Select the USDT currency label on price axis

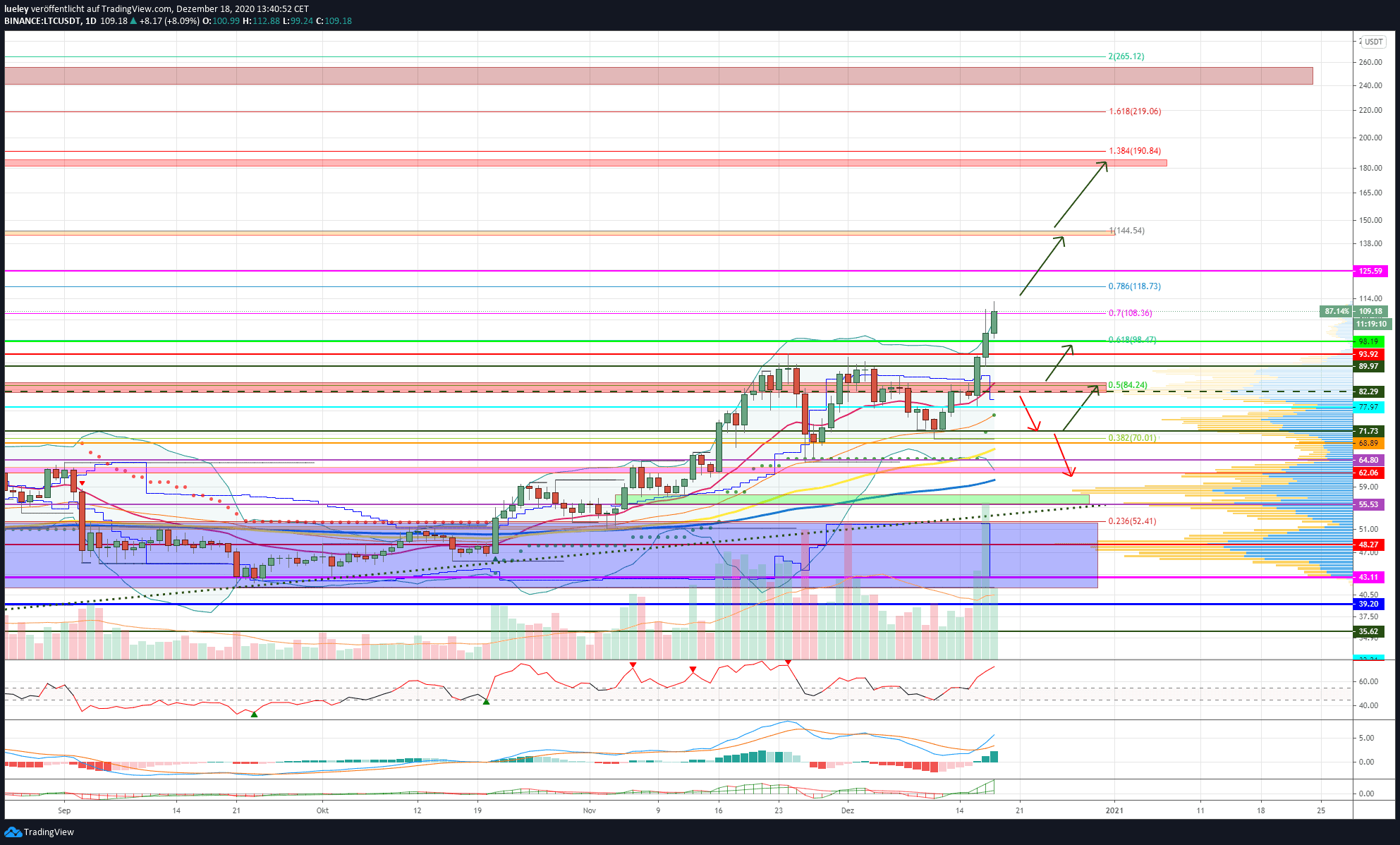(1373, 42)
